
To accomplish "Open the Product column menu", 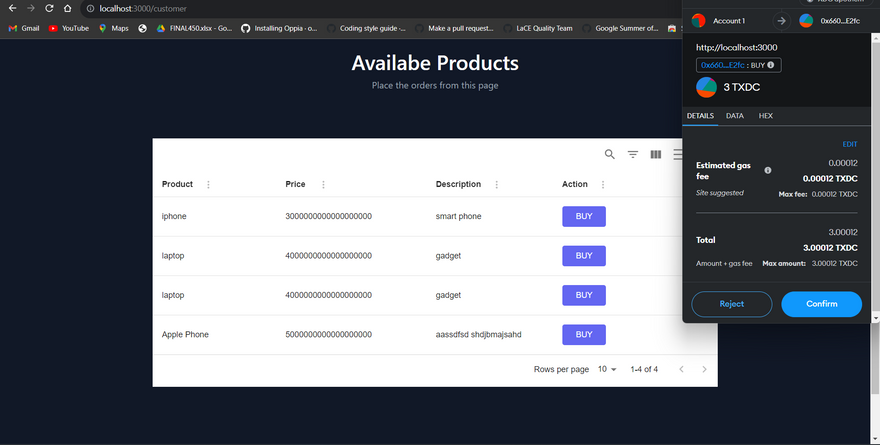I will pos(208,185).
